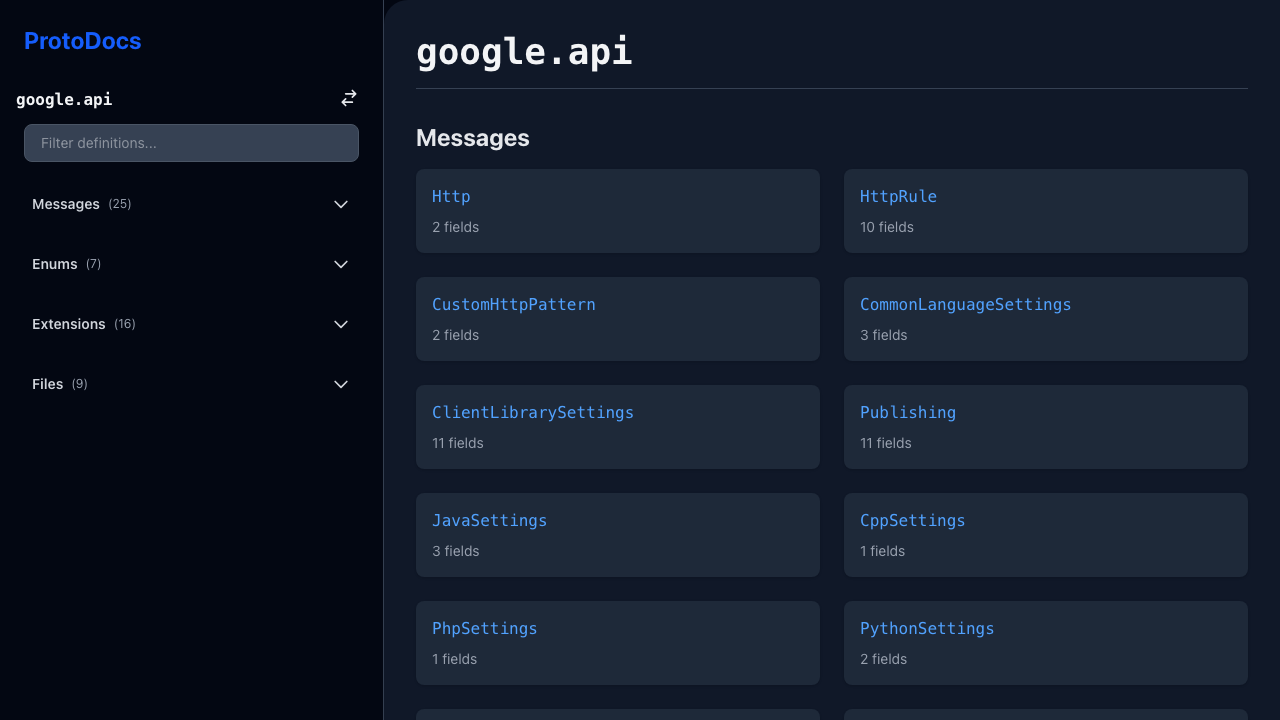Viewport: 1280px width, 720px height.
Task: Click "2 fields" under CustomHttpPattern
Action: [x=456, y=335]
